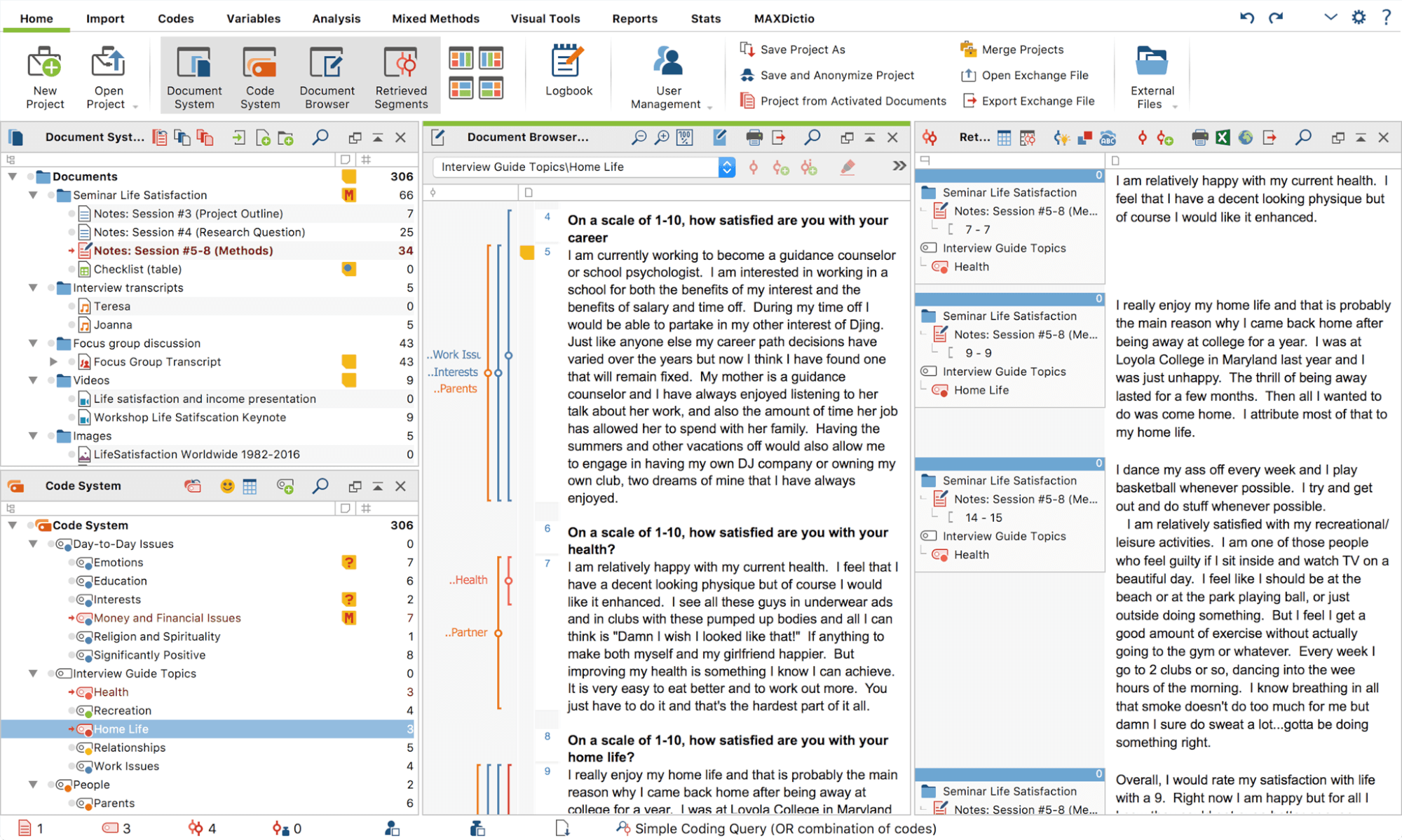Open the Visual Tools tab
Viewport: 1402px width, 840px height.
(545, 18)
